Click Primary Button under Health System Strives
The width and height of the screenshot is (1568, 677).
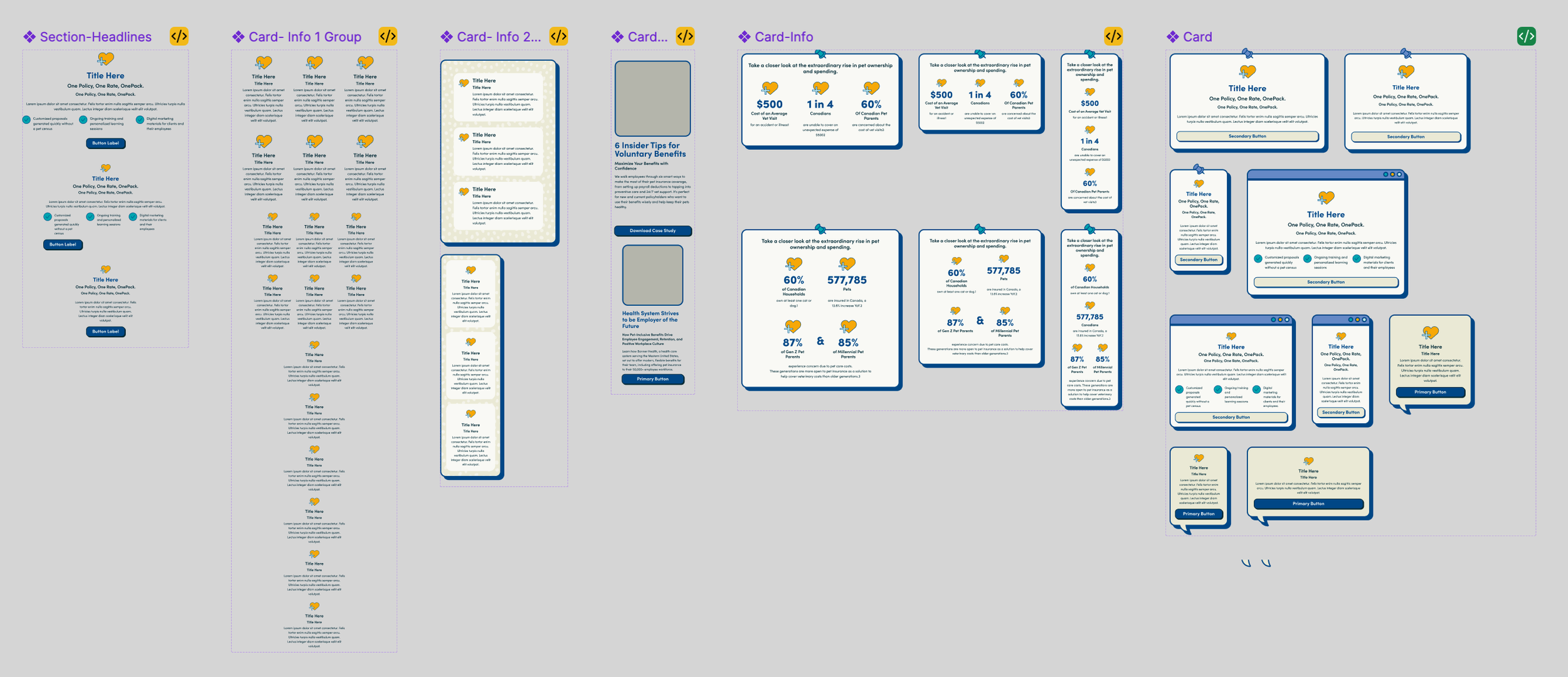[652, 379]
